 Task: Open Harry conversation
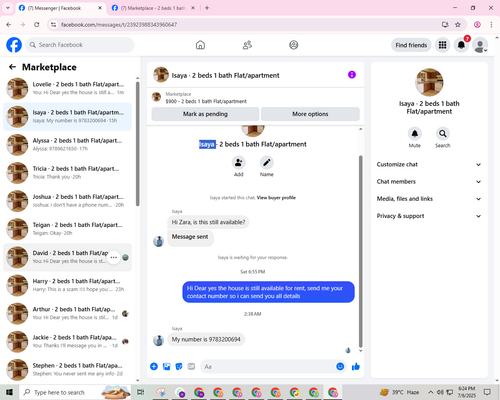(67, 285)
